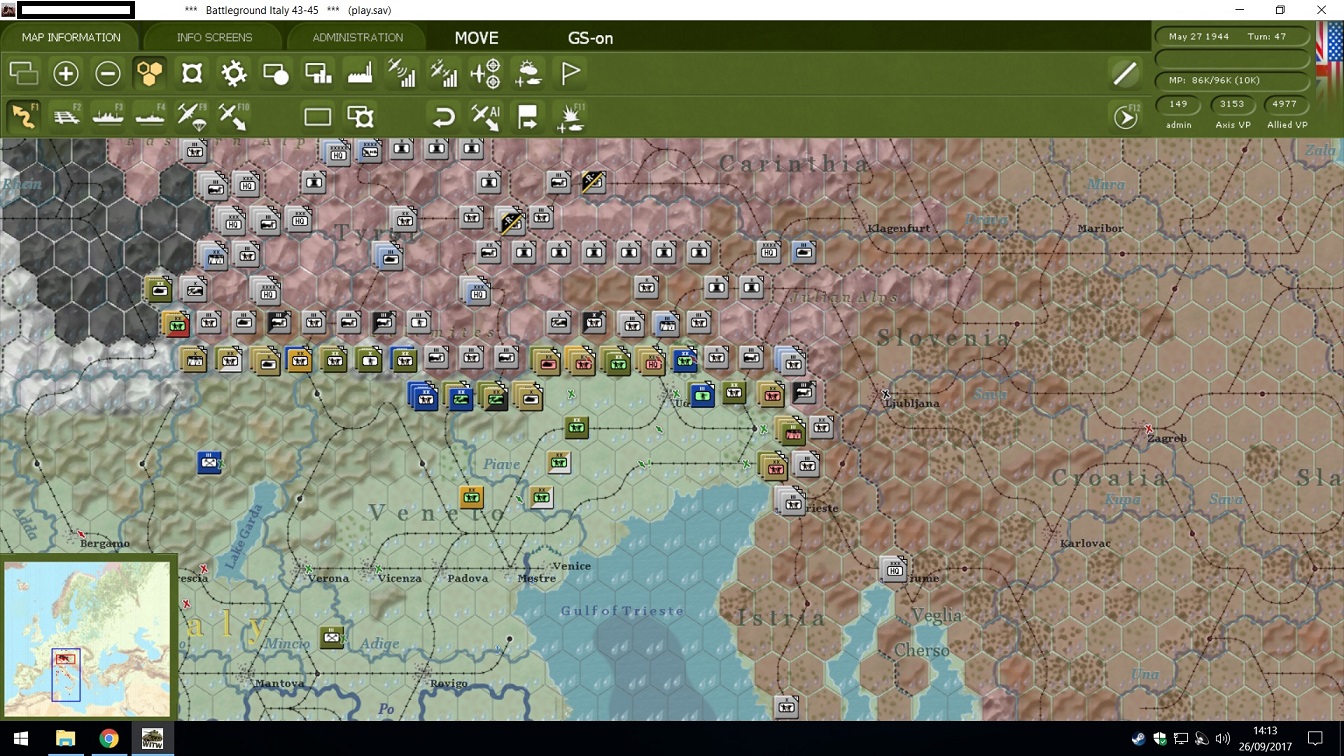Select the blue unit west of Lake Garda
This screenshot has height=756, width=1344.
(x=209, y=463)
